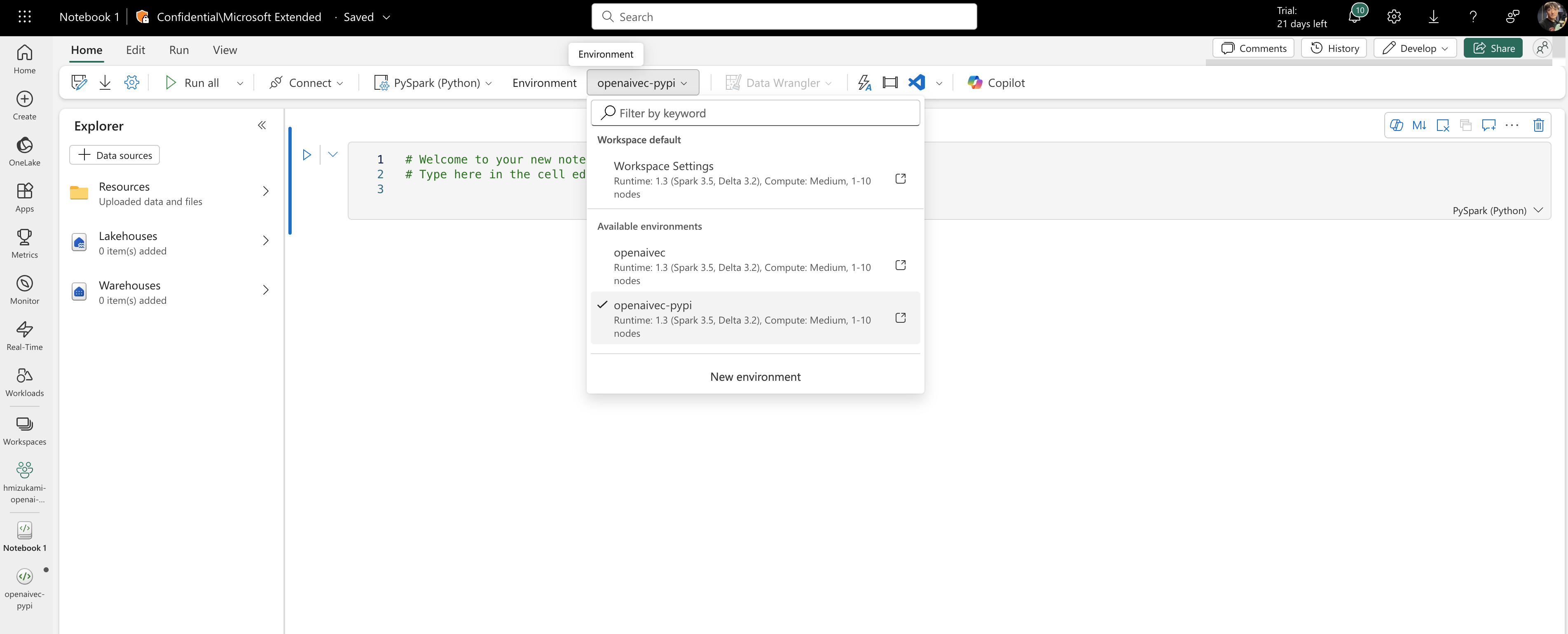
Task: Switch to the Edit tab
Action: point(135,50)
